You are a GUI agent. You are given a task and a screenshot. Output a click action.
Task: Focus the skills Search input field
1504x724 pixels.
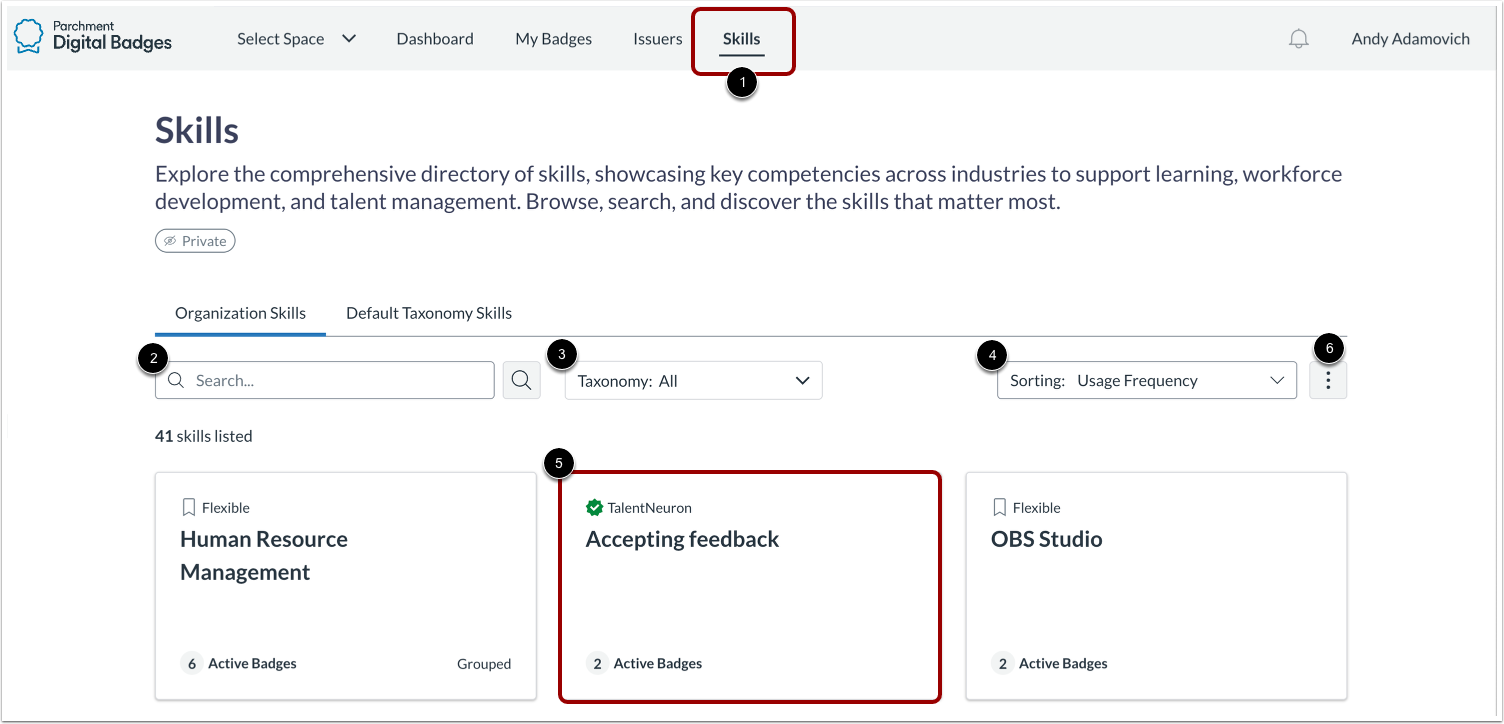[335, 381]
